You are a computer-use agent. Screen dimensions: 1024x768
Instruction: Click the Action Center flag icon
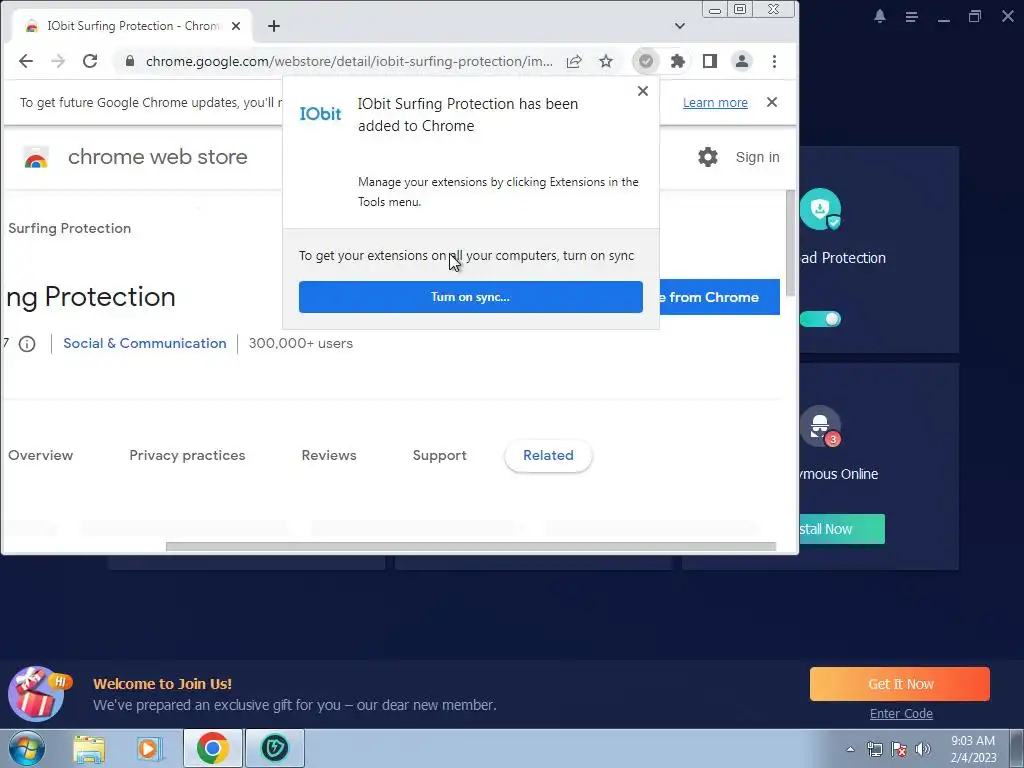[899, 749]
